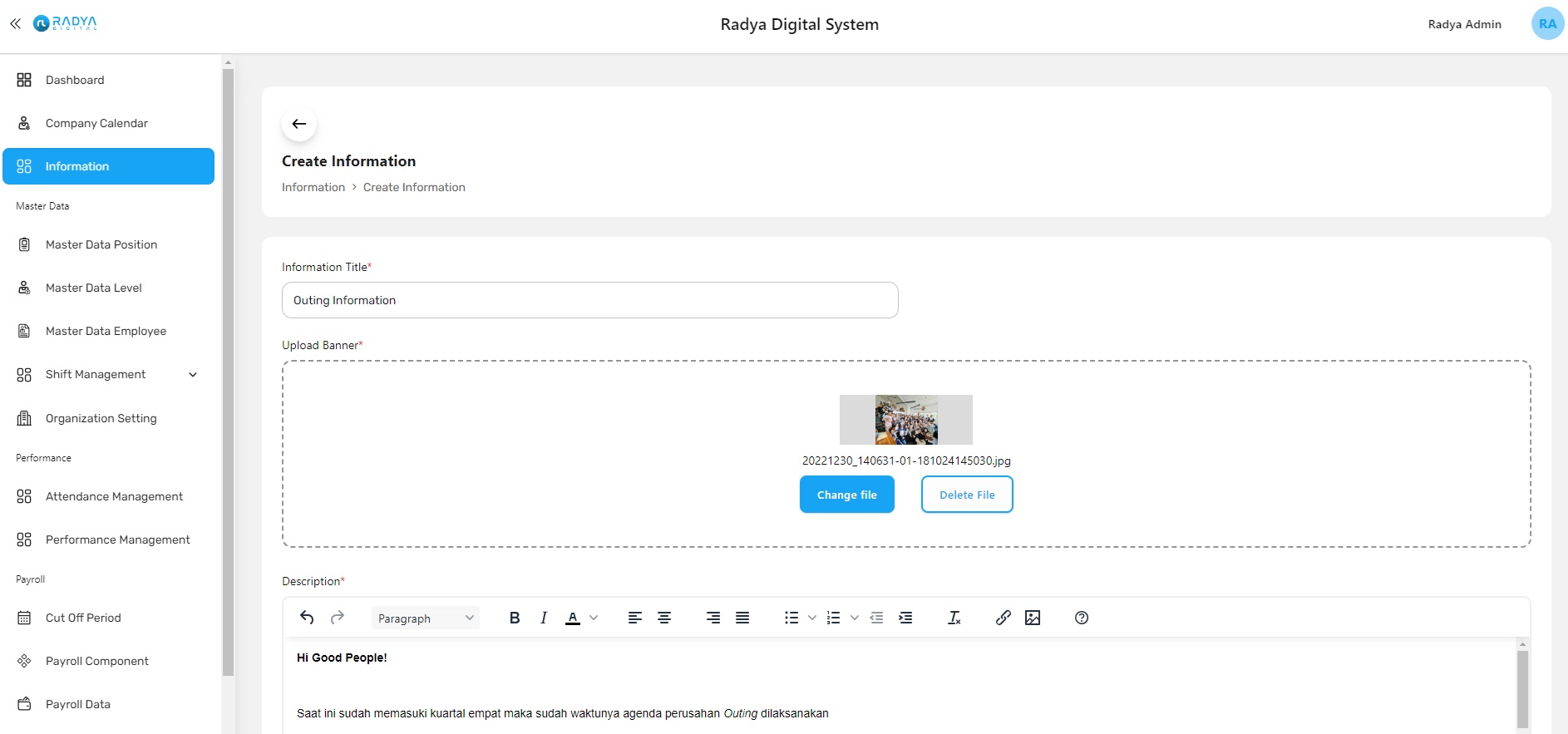Expand bullet list style options arrow
The image size is (1568, 734).
tap(812, 618)
